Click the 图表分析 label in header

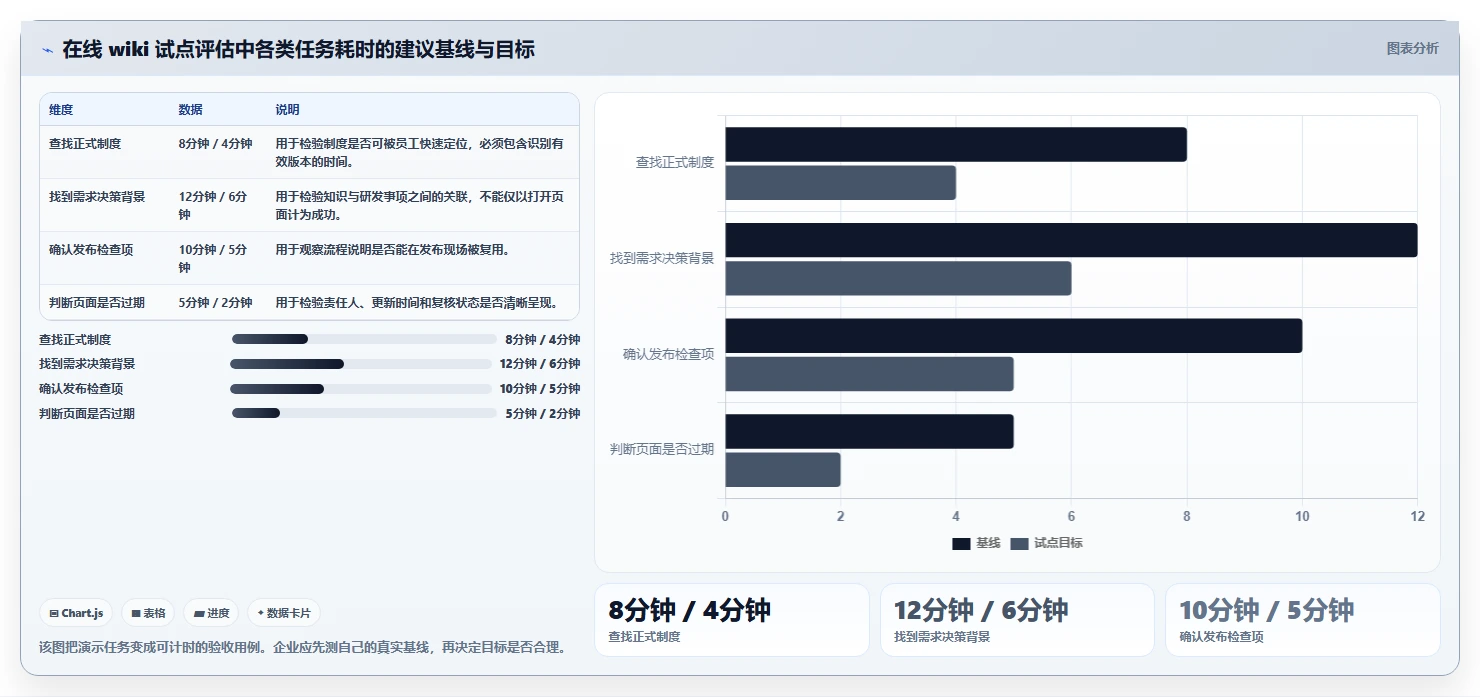coord(1412,48)
